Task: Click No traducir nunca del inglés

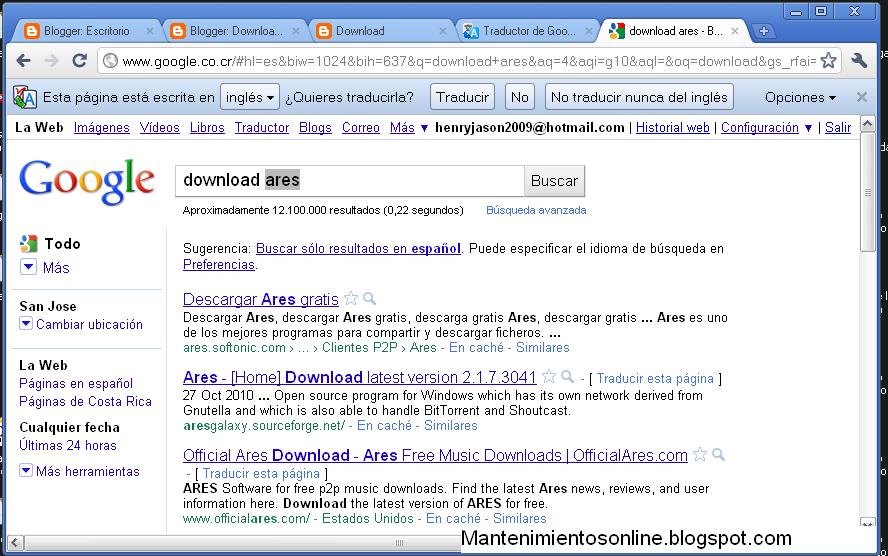Action: (639, 97)
